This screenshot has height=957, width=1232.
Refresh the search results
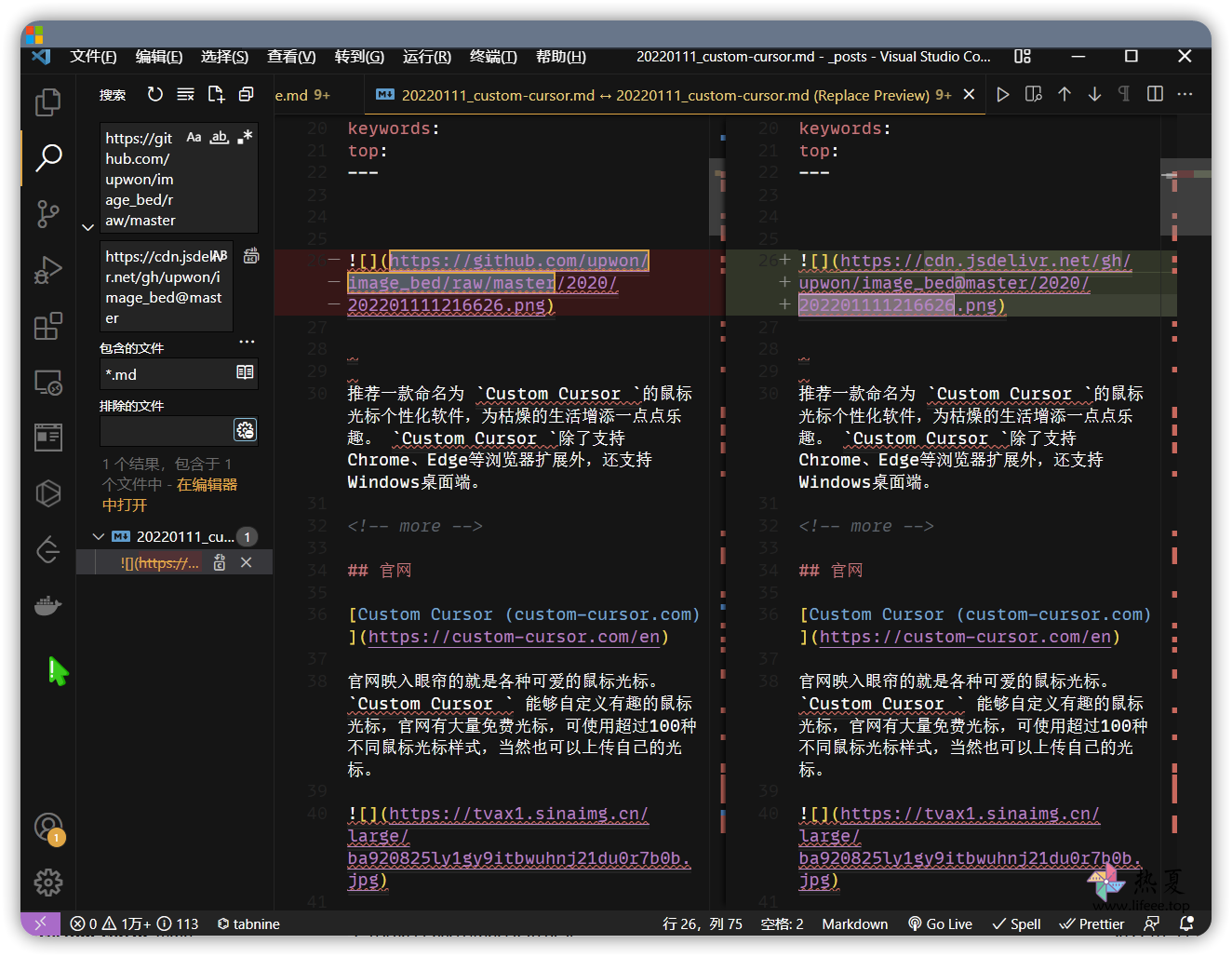pyautogui.click(x=155, y=94)
